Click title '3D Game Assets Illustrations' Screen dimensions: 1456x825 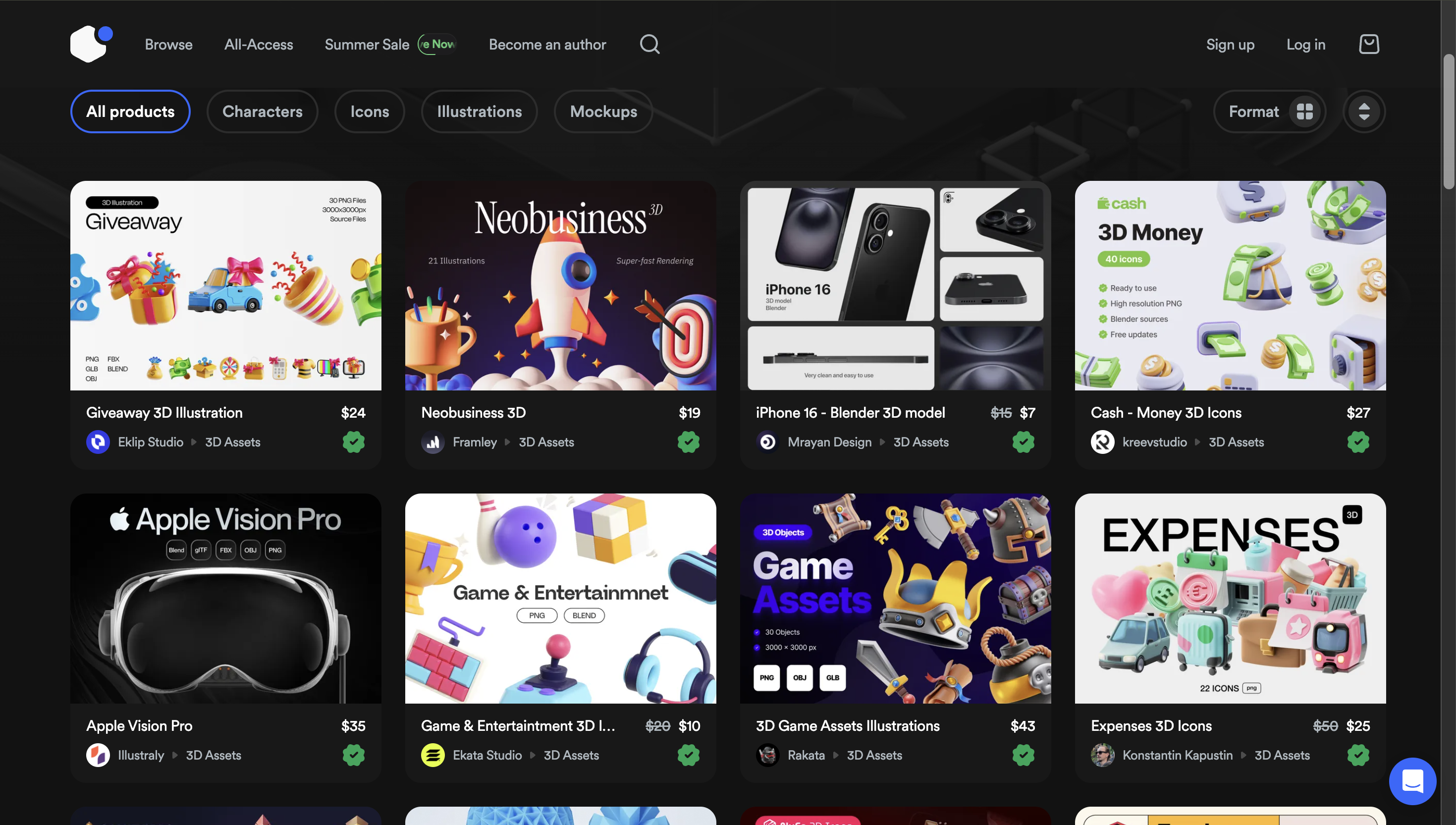[x=848, y=726]
